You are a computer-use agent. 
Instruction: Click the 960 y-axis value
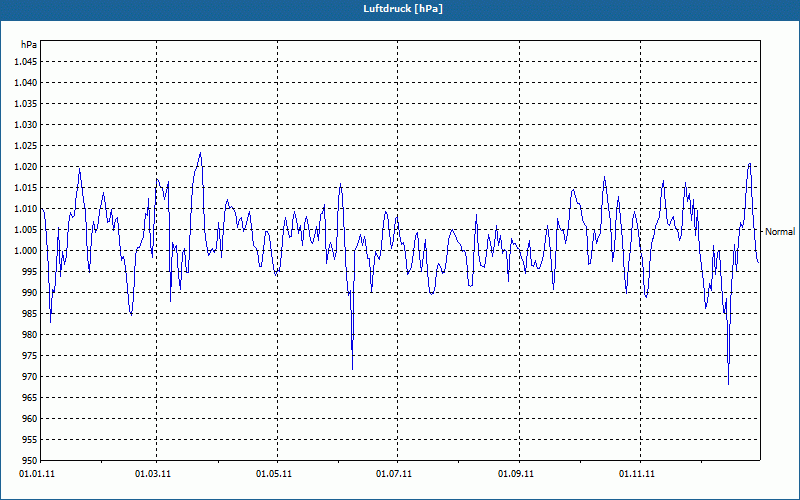tap(30, 418)
